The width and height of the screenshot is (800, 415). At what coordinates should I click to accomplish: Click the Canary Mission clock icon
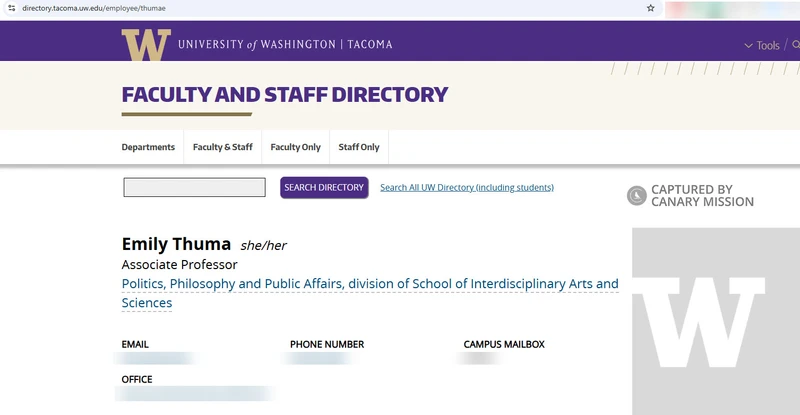636,196
